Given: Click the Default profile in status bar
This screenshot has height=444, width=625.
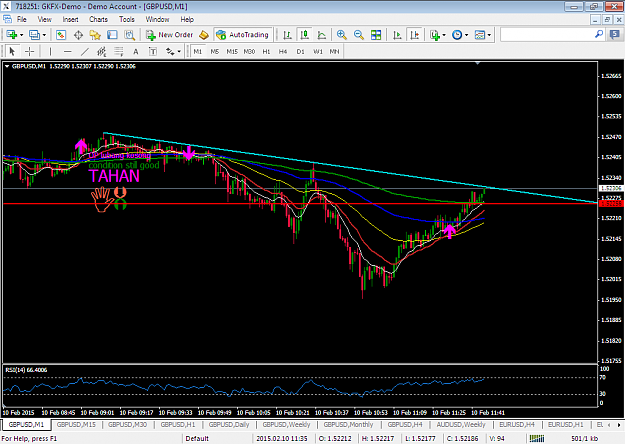Looking at the screenshot, I should pyautogui.click(x=197, y=438).
